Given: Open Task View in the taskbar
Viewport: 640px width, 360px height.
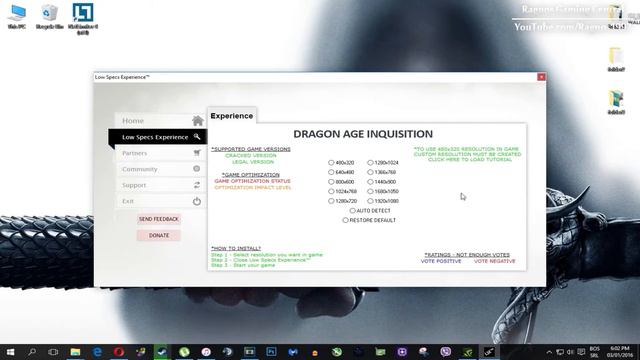Looking at the screenshot, I should pos(53,352).
